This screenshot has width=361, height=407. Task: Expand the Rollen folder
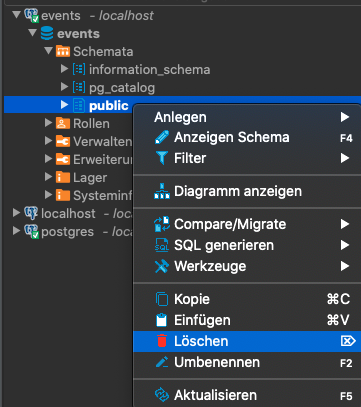pos(49,123)
